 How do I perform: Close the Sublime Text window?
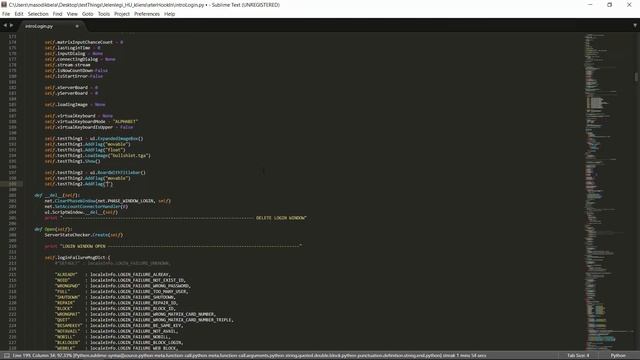(x=629, y=5)
